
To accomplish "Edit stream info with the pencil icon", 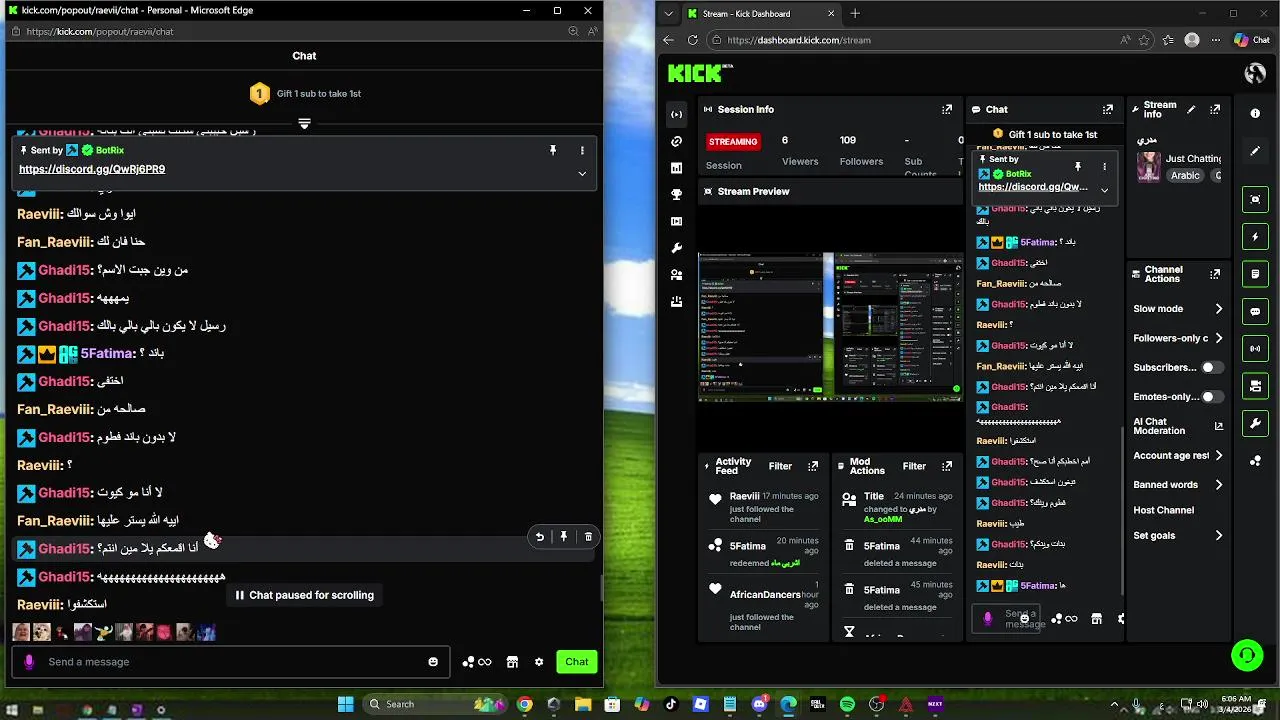I will coord(1191,110).
